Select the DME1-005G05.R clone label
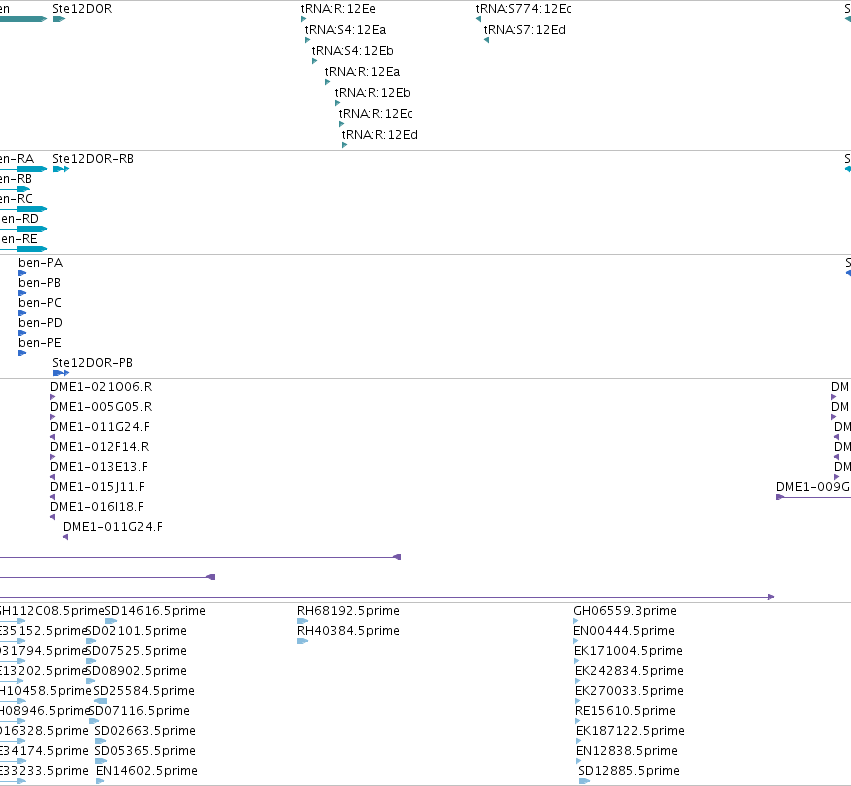The width and height of the screenshot is (851, 786). (x=101, y=407)
